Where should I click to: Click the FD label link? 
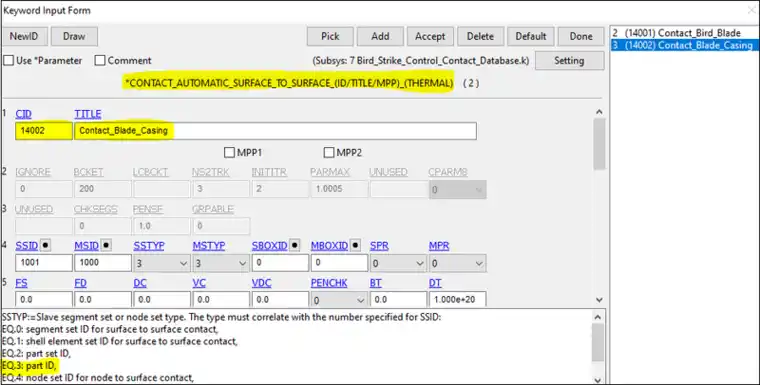coord(80,283)
